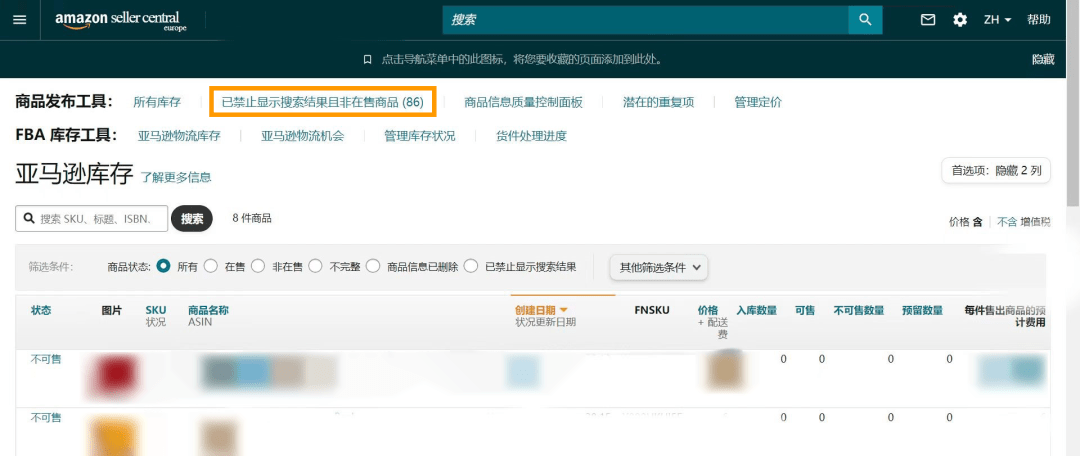
Task: Open the 所有库存 tab
Action: [x=157, y=102]
